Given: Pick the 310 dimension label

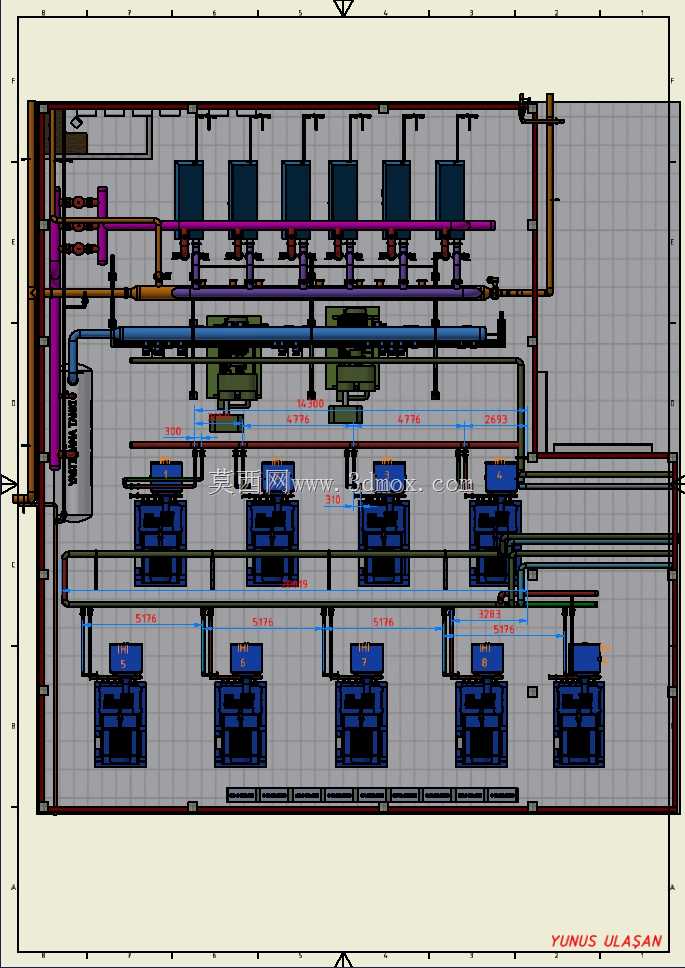Looking at the screenshot, I should 333,499.
